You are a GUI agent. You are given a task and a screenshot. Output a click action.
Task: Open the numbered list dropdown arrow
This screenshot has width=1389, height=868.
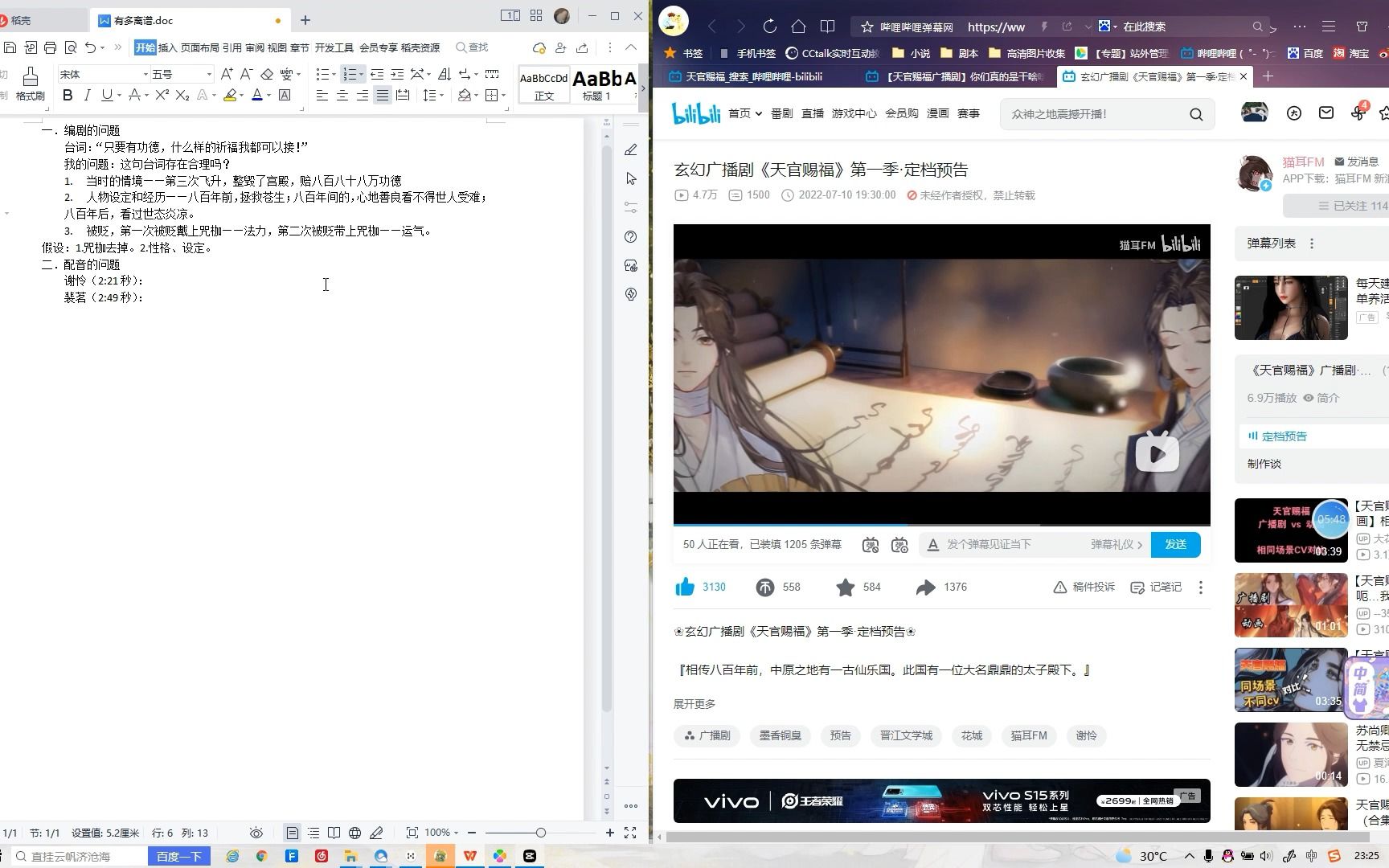coord(361,75)
